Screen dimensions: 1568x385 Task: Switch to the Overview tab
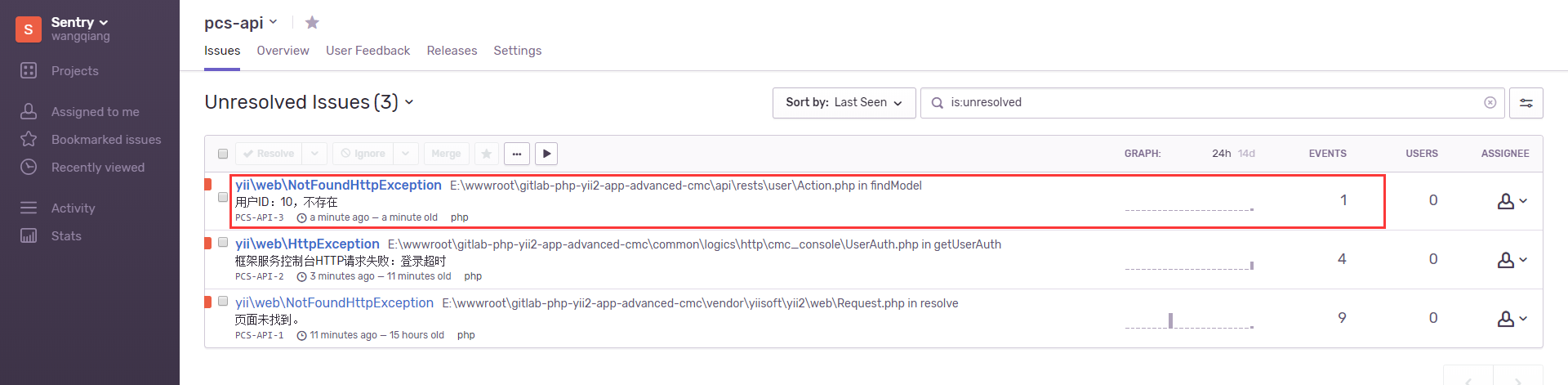(x=283, y=51)
